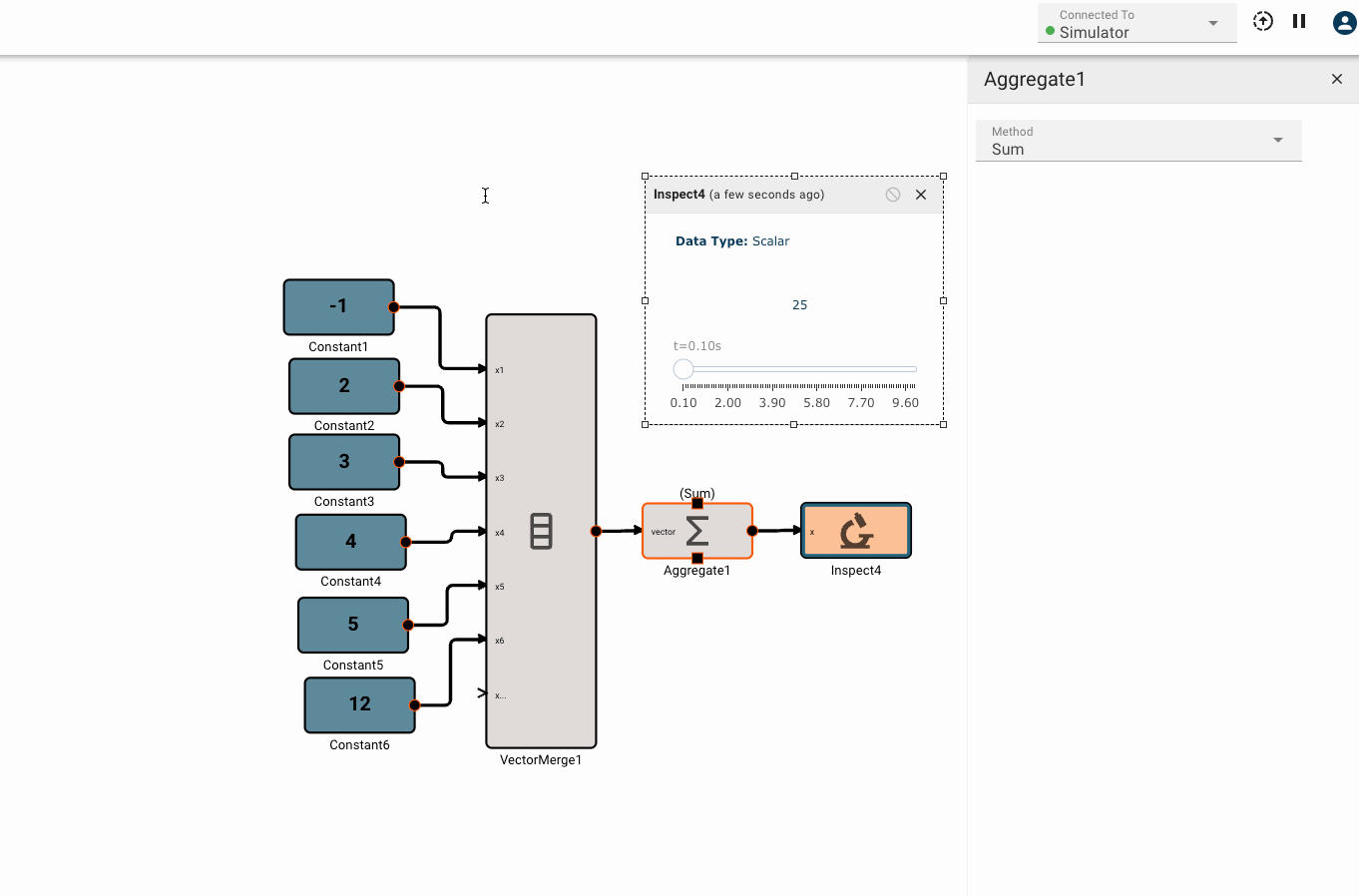Click the VectorMerge1 stack icon

(x=541, y=532)
